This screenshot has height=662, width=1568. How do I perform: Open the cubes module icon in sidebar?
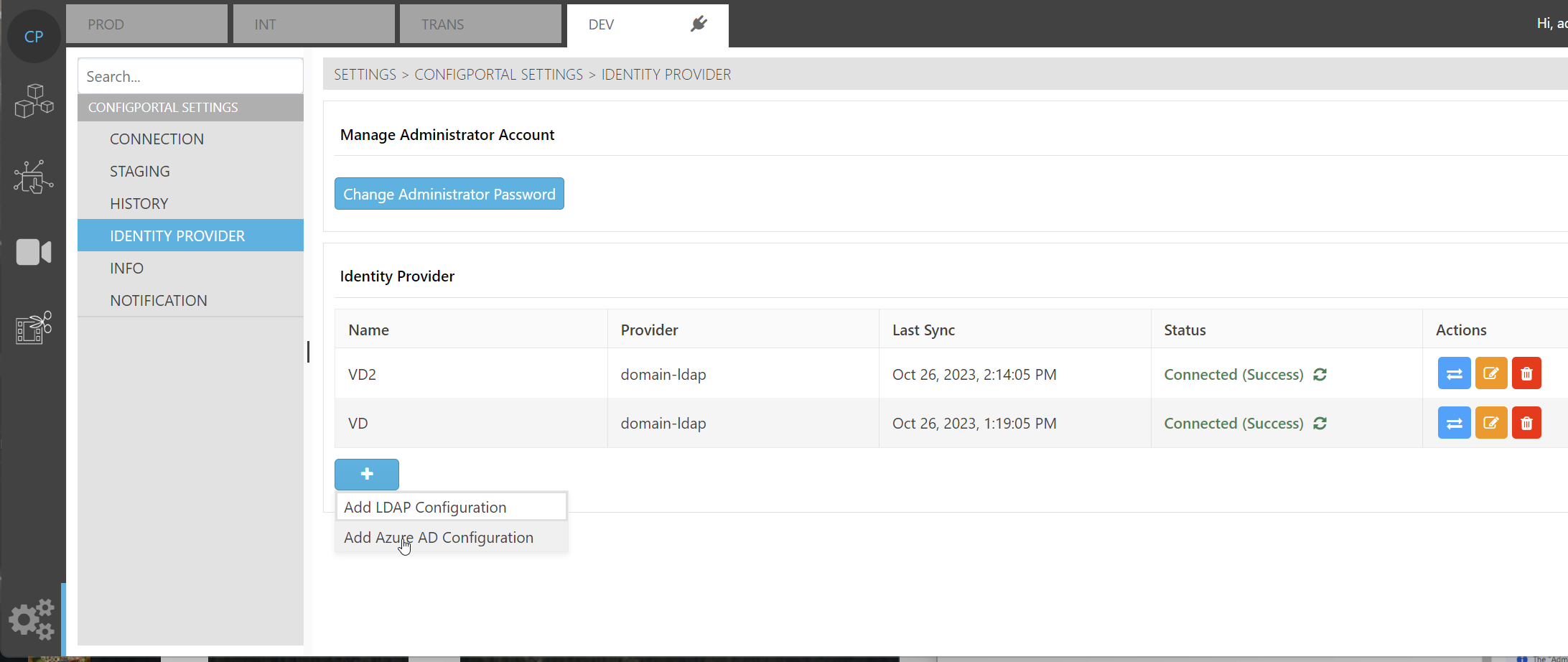34,101
